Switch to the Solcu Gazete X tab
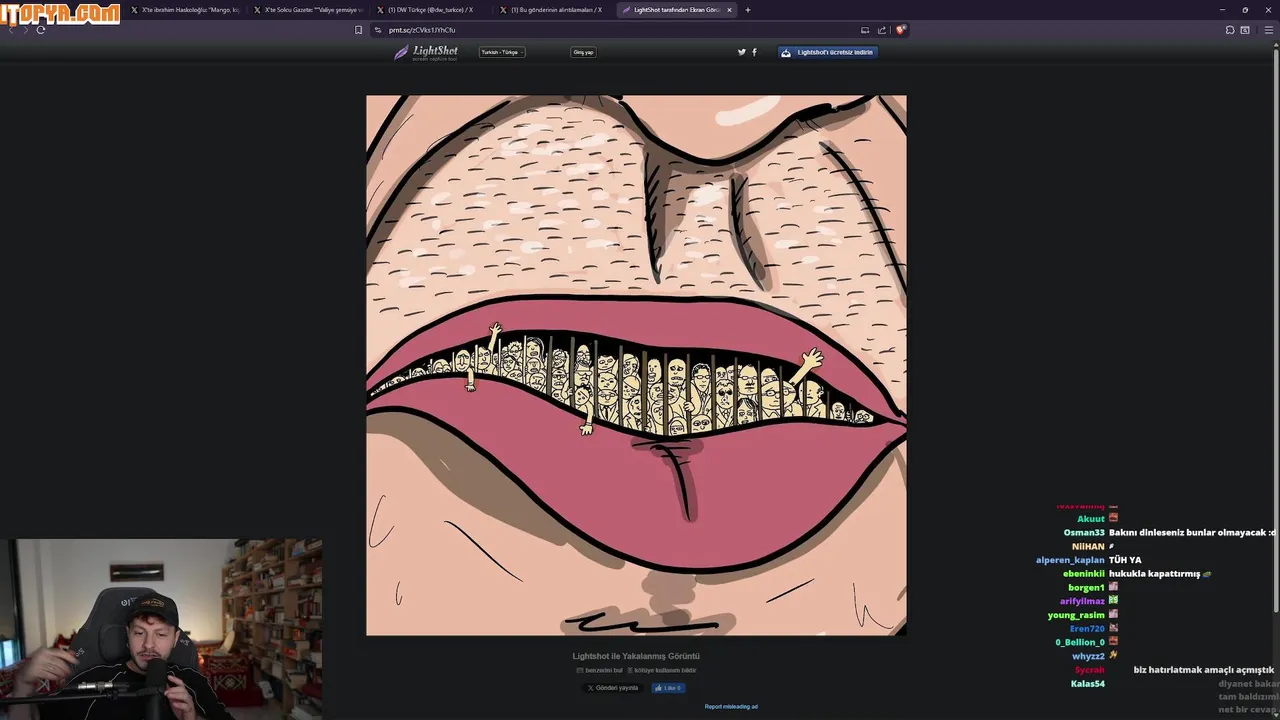The height and width of the screenshot is (720, 1280). [308, 10]
